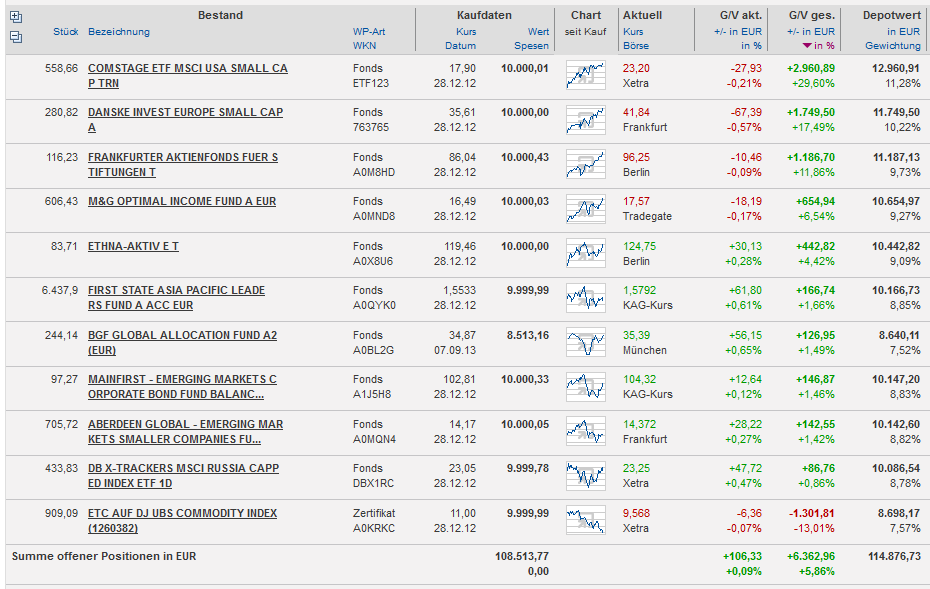The image size is (930, 589).
Task: Click sum purchase value 108.513,77
Action: (522, 556)
